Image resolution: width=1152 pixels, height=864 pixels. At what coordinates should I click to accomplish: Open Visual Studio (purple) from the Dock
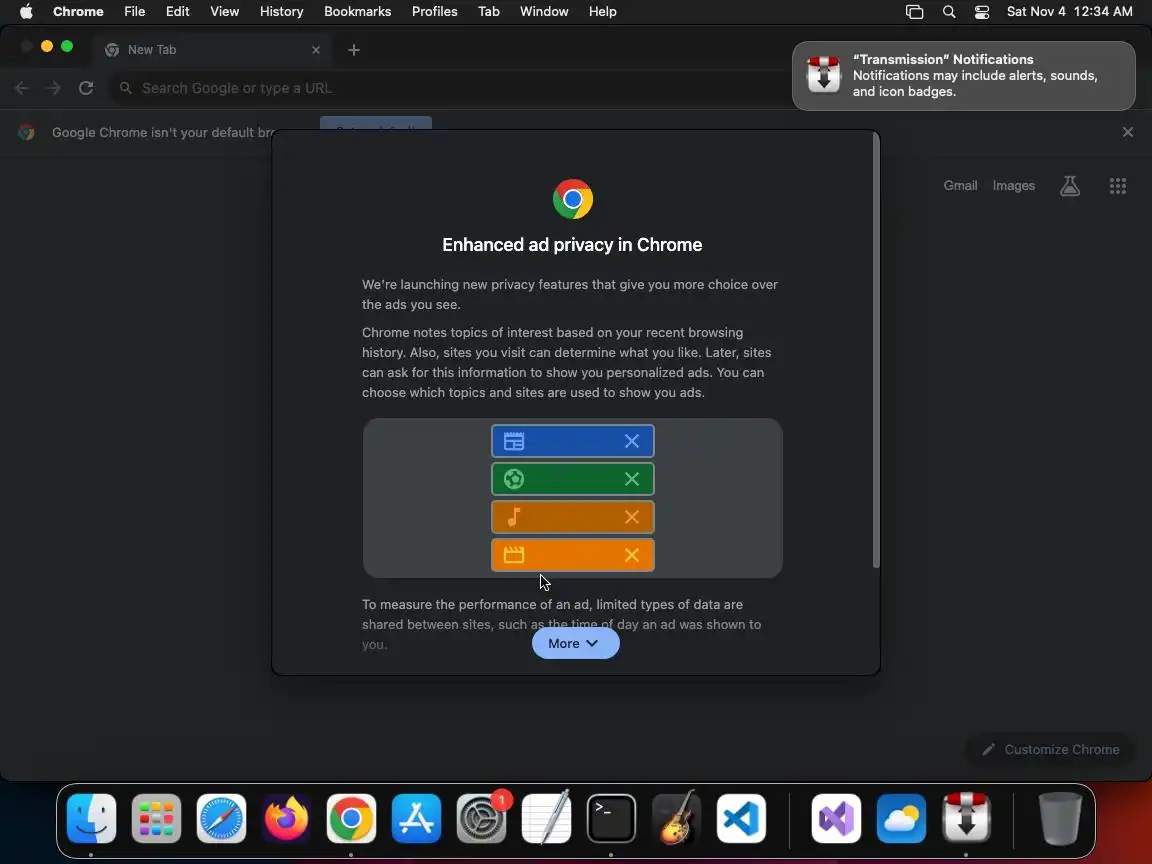836,818
